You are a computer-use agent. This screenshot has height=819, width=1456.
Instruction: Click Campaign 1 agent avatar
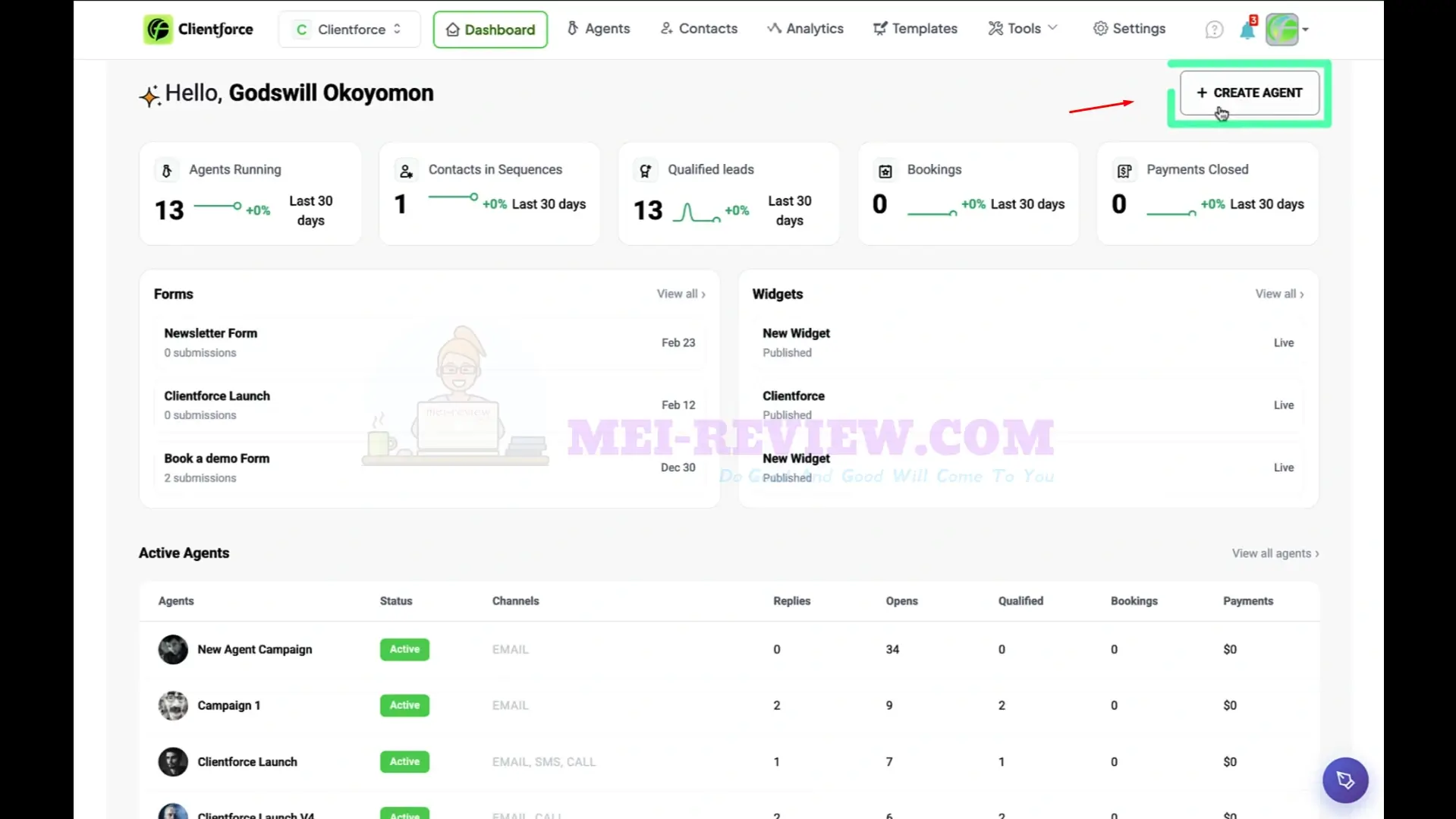pyautogui.click(x=173, y=706)
